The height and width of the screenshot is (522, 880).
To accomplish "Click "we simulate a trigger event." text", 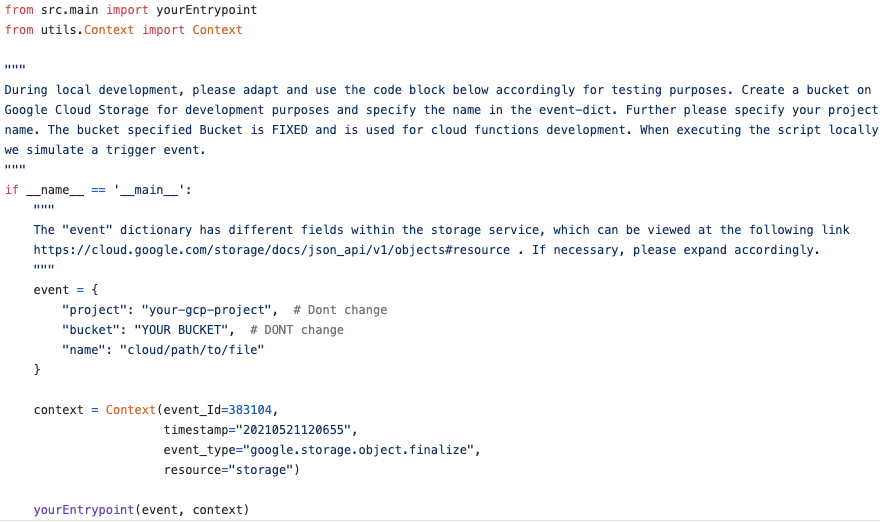I will (105, 150).
